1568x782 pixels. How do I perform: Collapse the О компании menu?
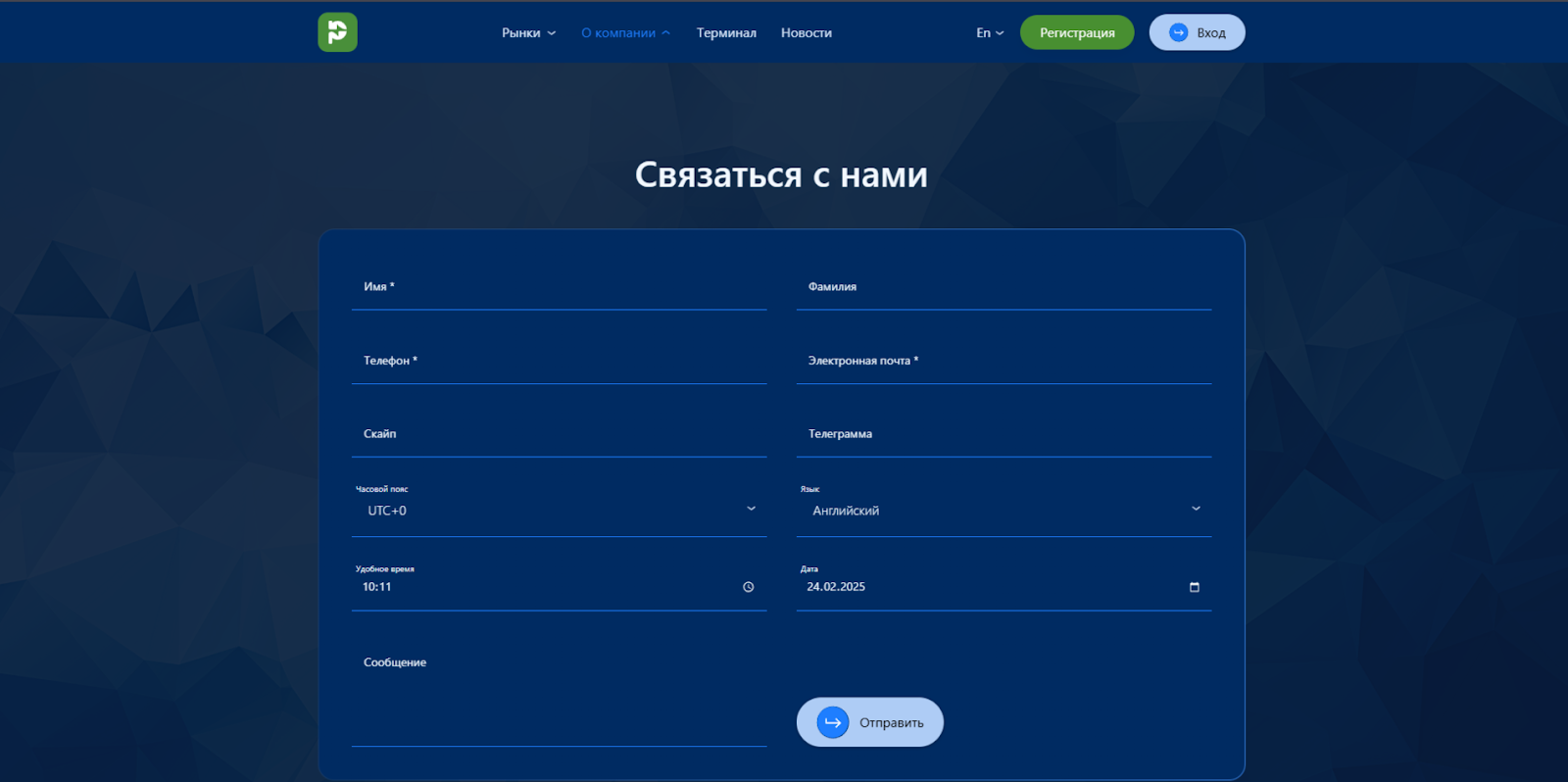tap(626, 32)
